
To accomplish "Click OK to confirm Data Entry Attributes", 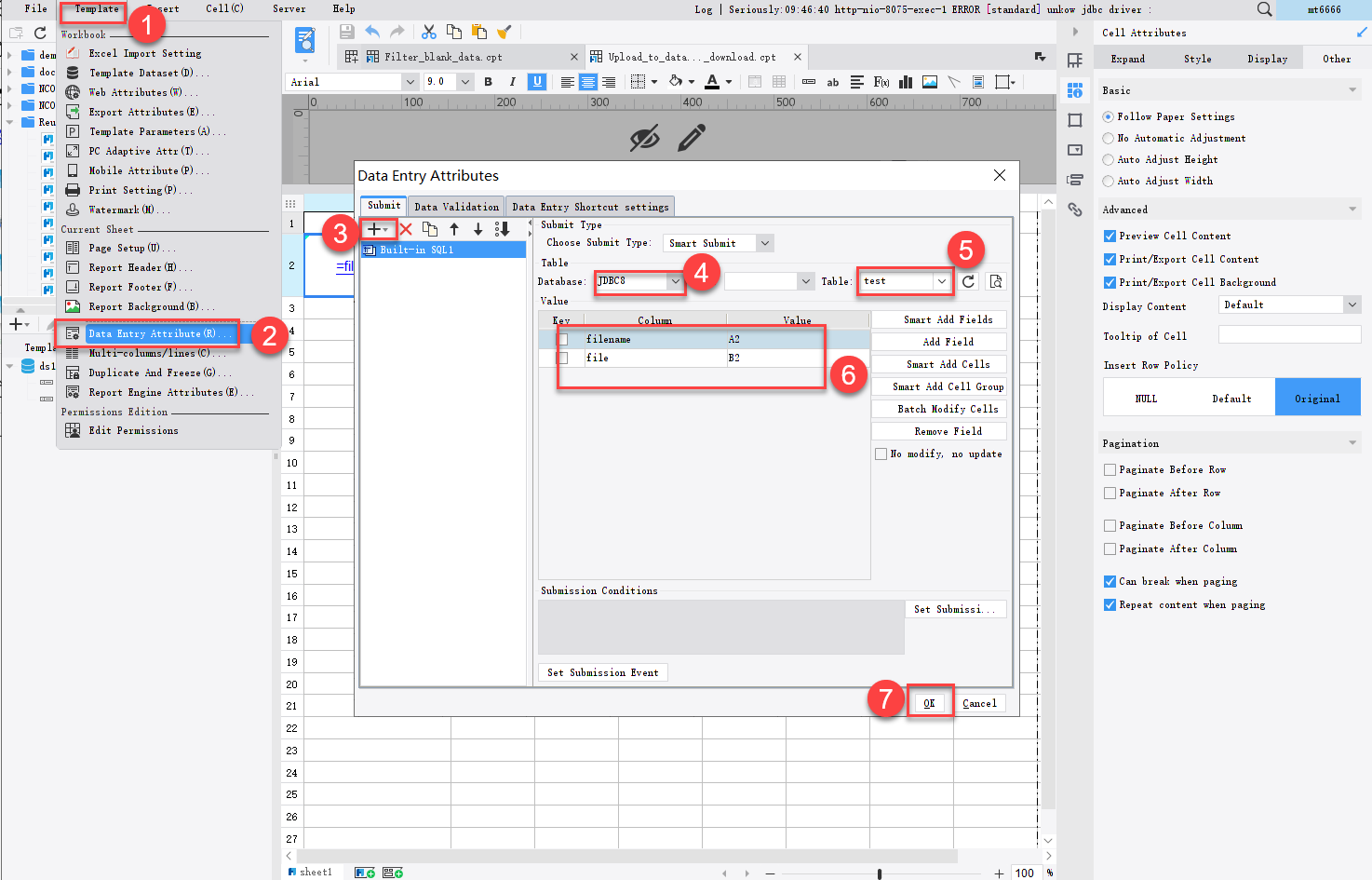I will [930, 703].
